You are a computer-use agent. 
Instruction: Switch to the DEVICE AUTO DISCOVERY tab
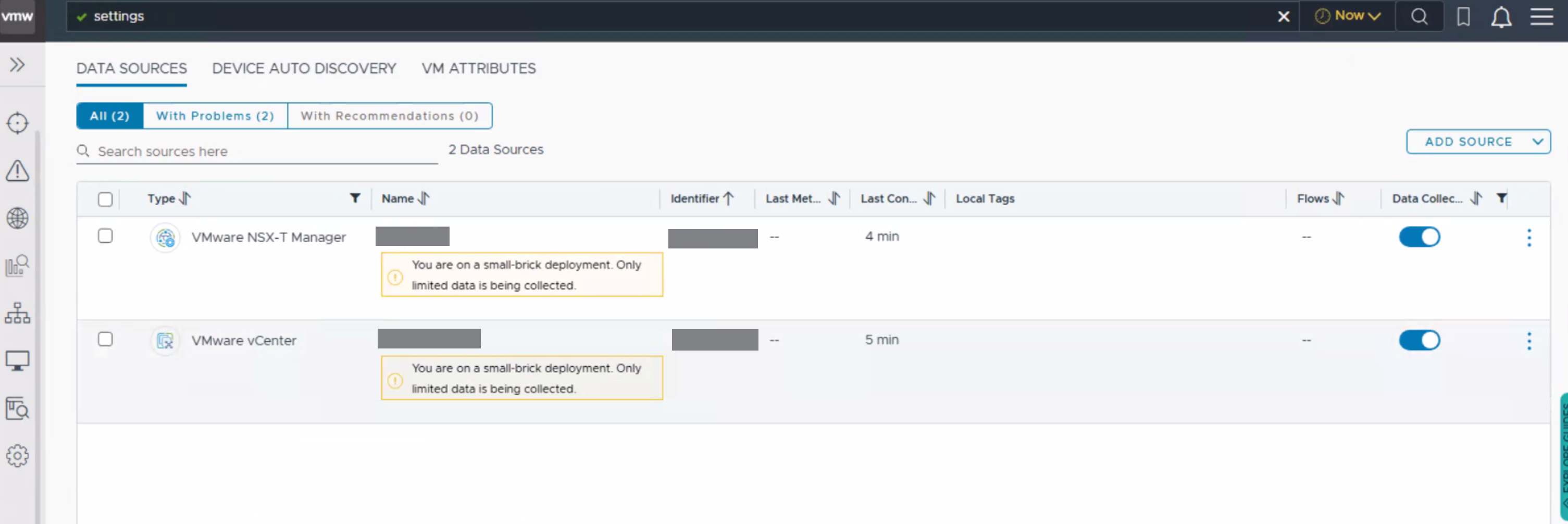[x=304, y=68]
